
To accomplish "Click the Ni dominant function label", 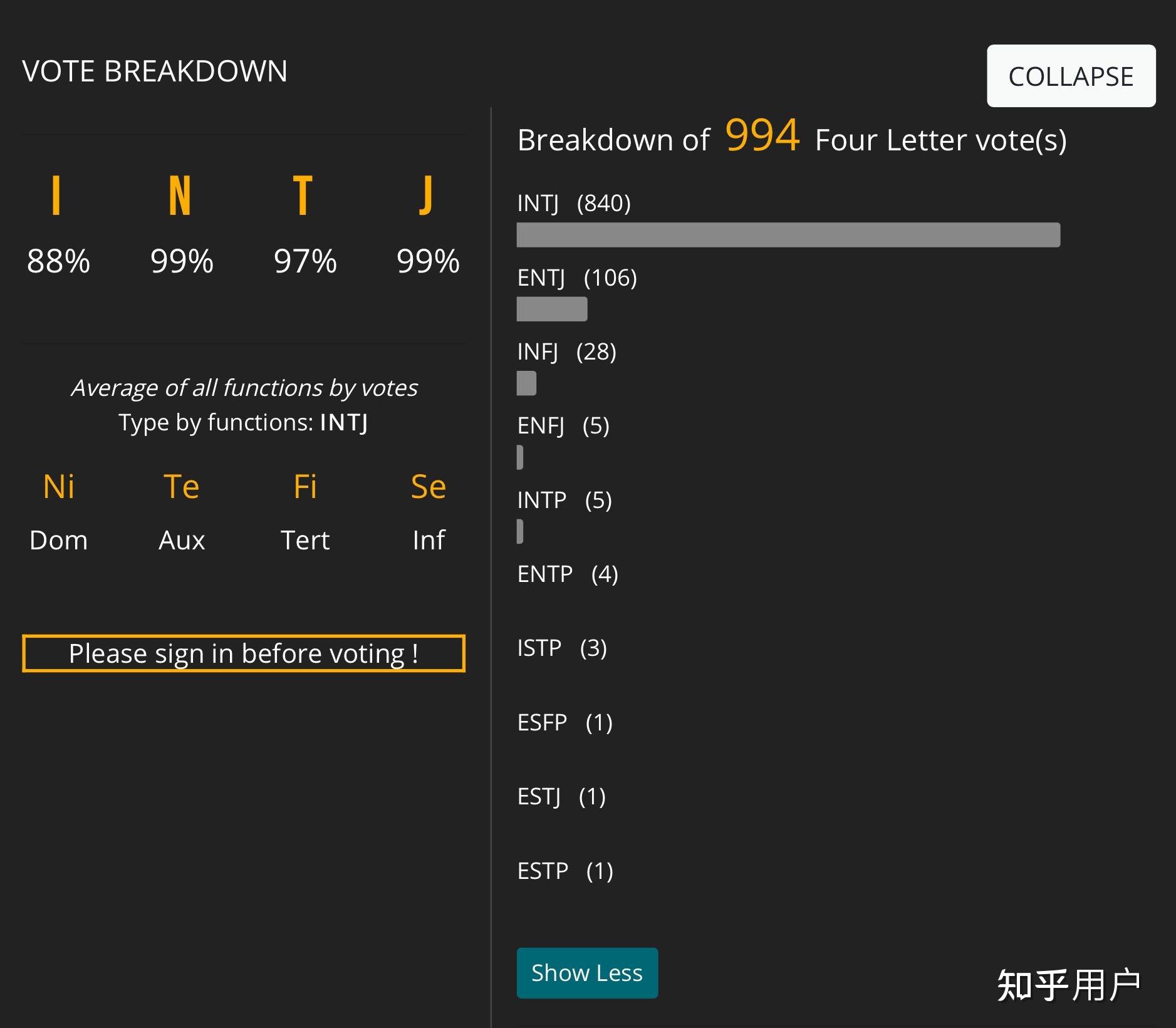I will coord(59,487).
